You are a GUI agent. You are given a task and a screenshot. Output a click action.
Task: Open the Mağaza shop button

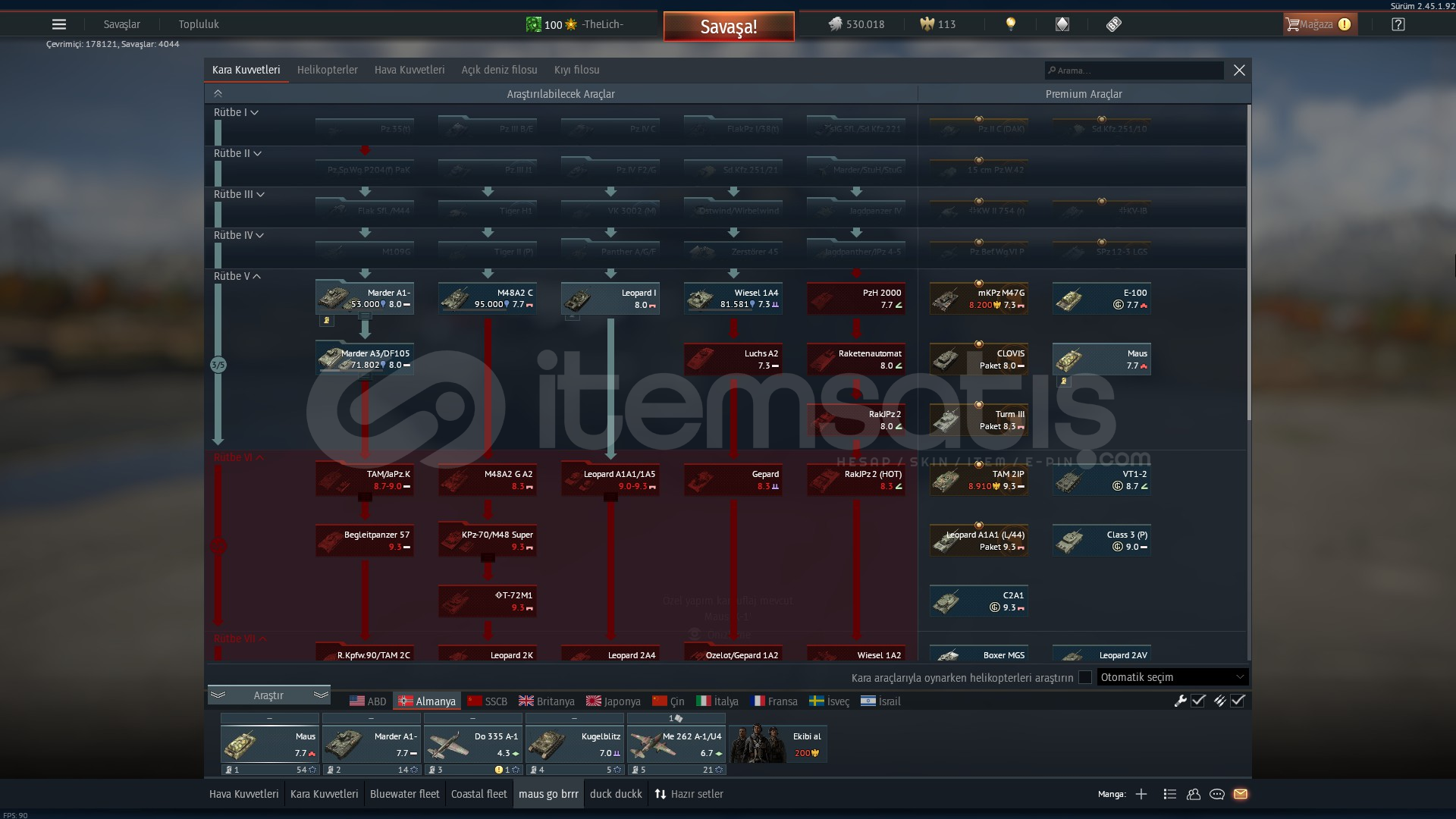[1319, 24]
